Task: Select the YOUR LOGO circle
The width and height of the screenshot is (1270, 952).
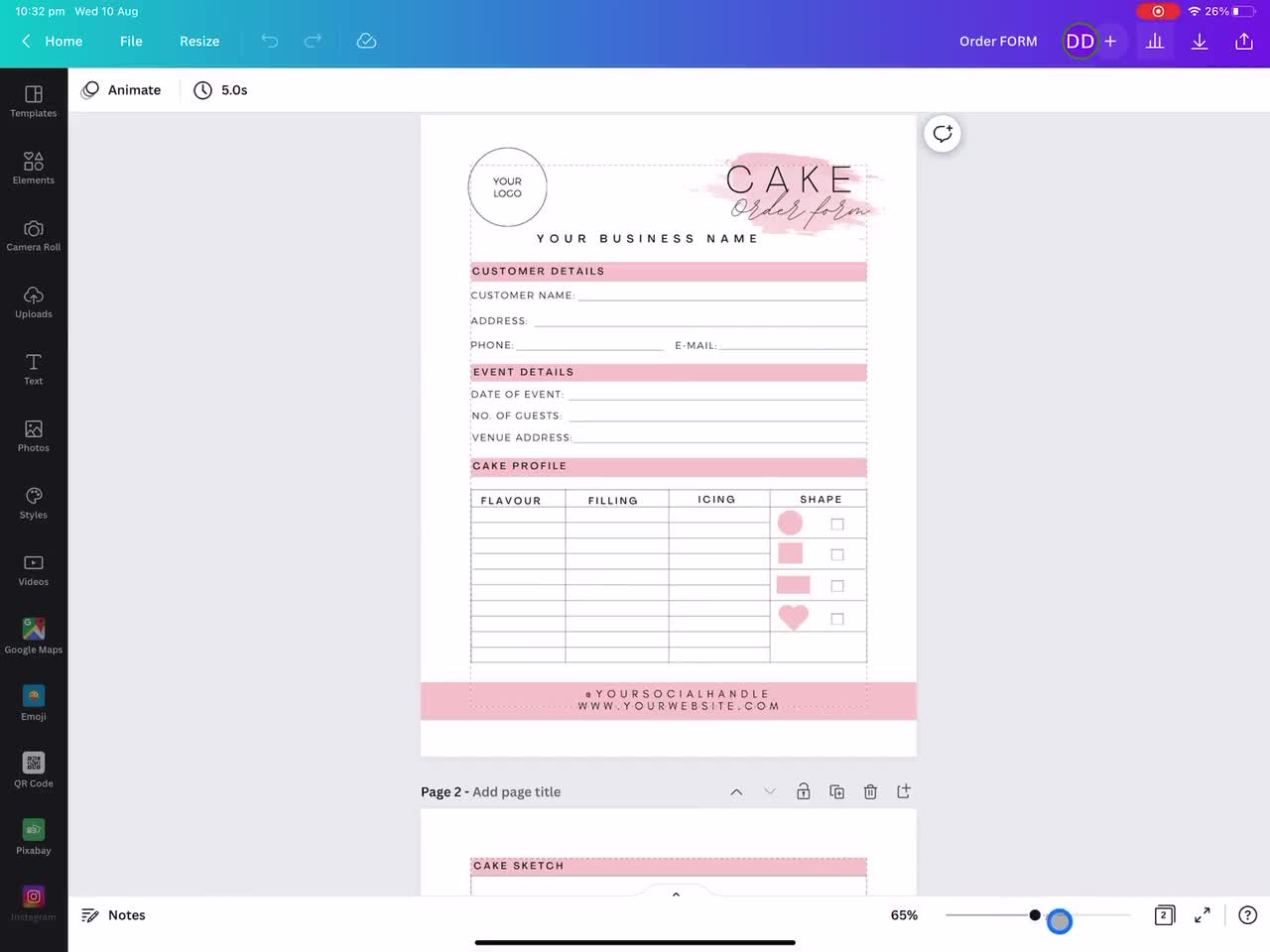Action: point(507,187)
